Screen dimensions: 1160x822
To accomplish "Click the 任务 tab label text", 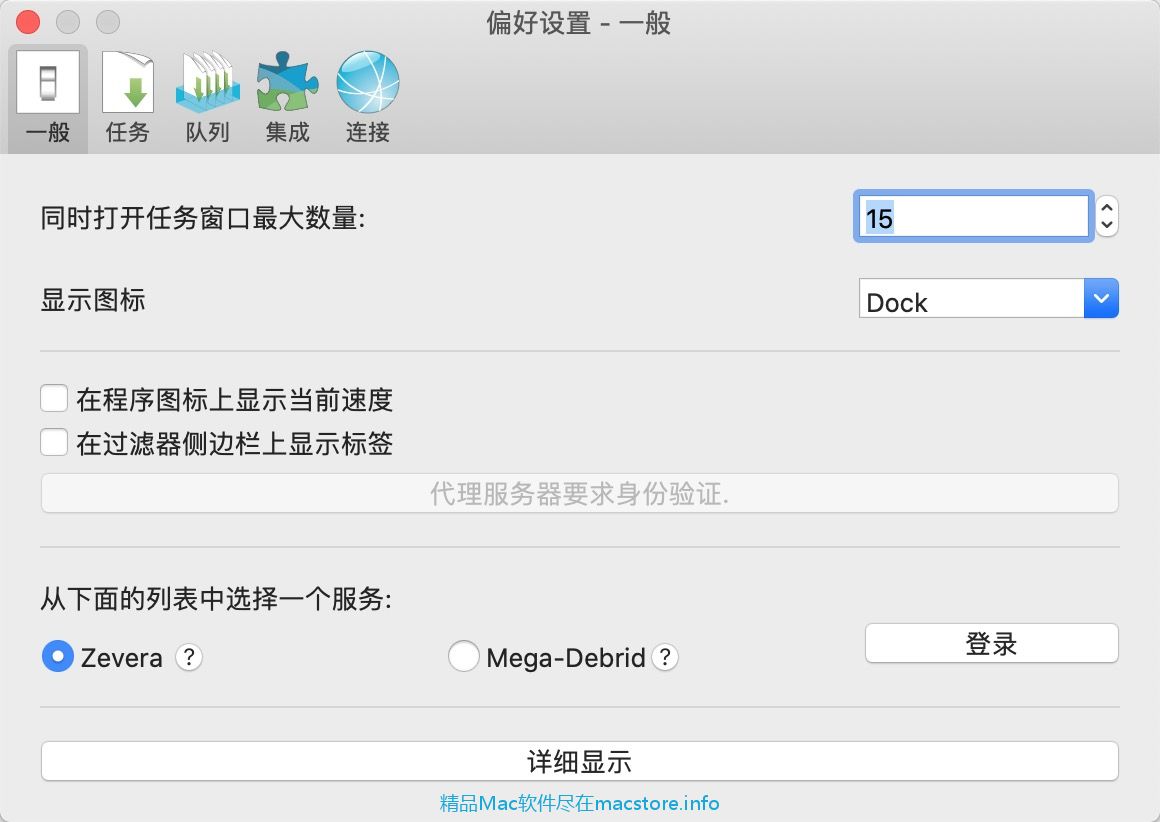I will pyautogui.click(x=128, y=132).
